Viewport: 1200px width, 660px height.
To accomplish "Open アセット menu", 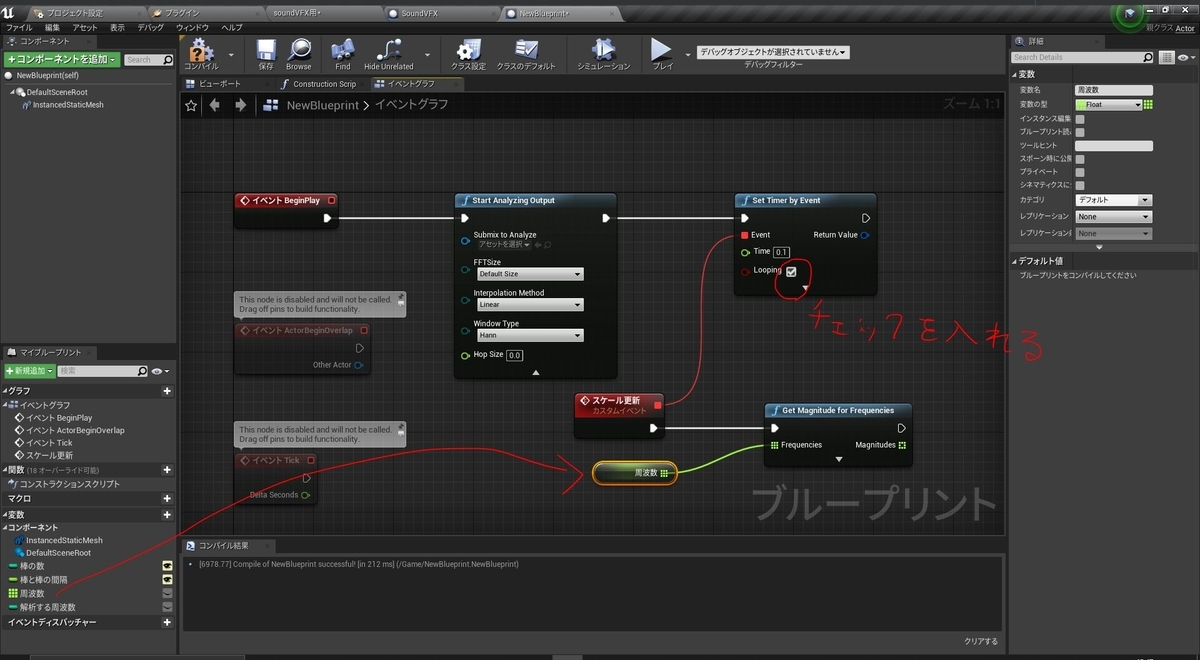I will coord(85,28).
